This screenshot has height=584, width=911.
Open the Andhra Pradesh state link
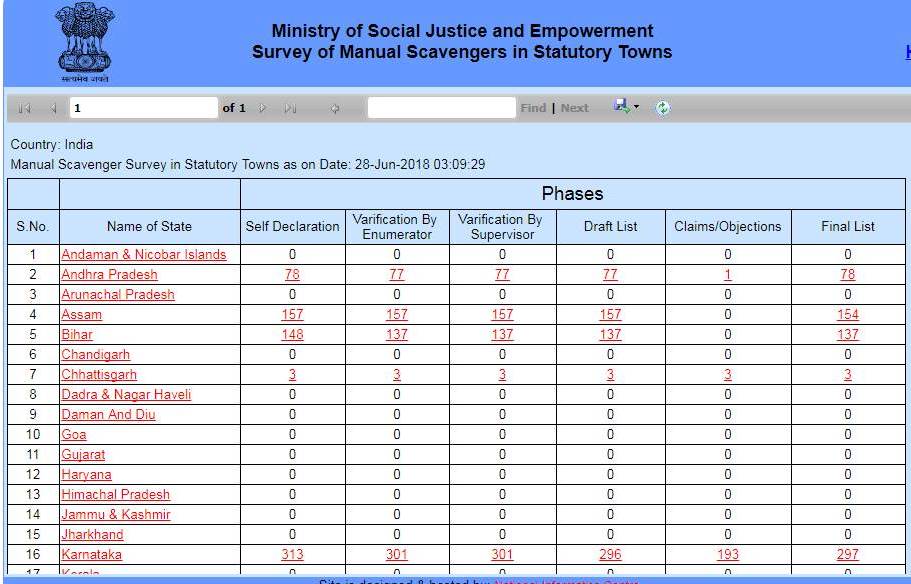109,274
